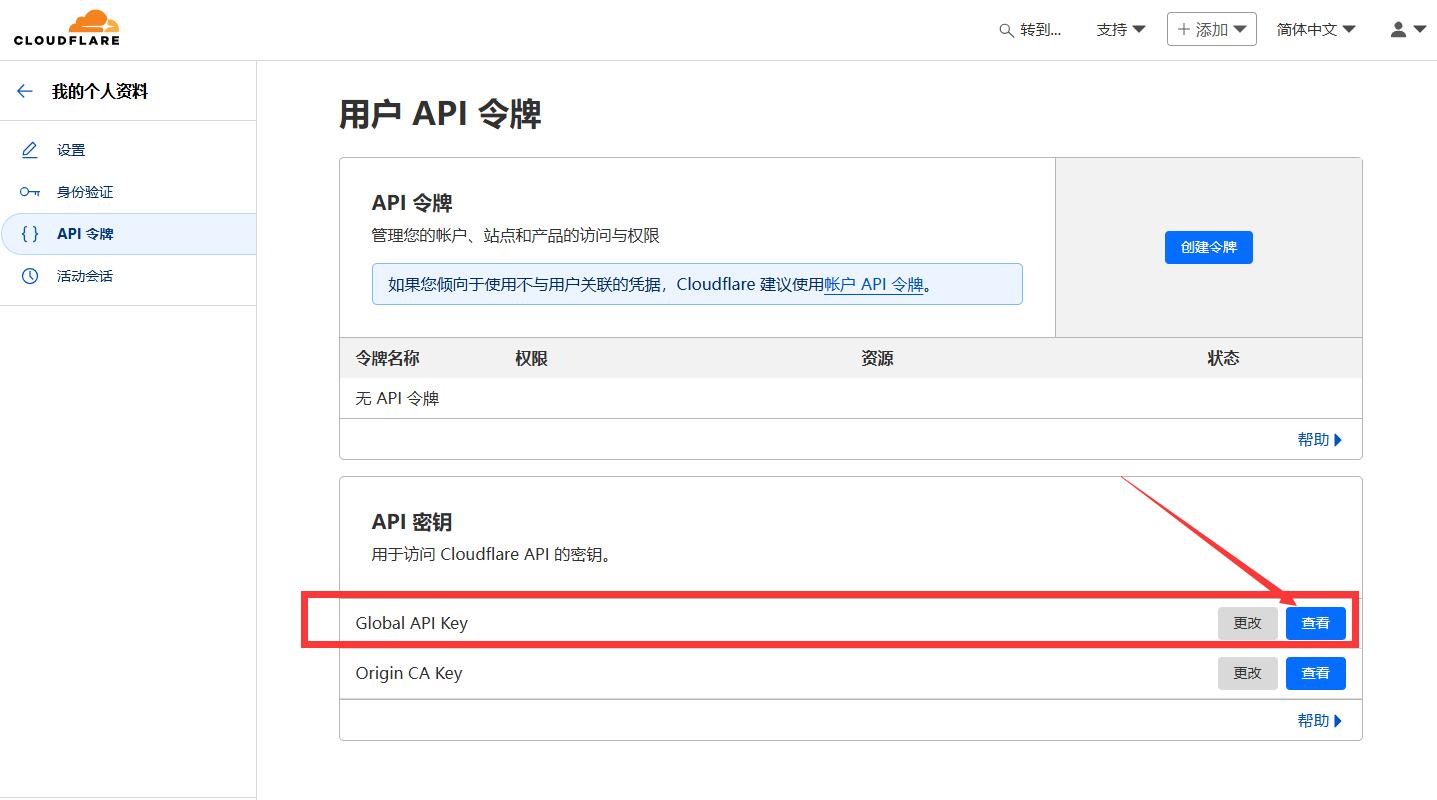Image resolution: width=1437 pixels, height=800 pixels.
Task: Change the Global API Key
Action: tap(1247, 623)
